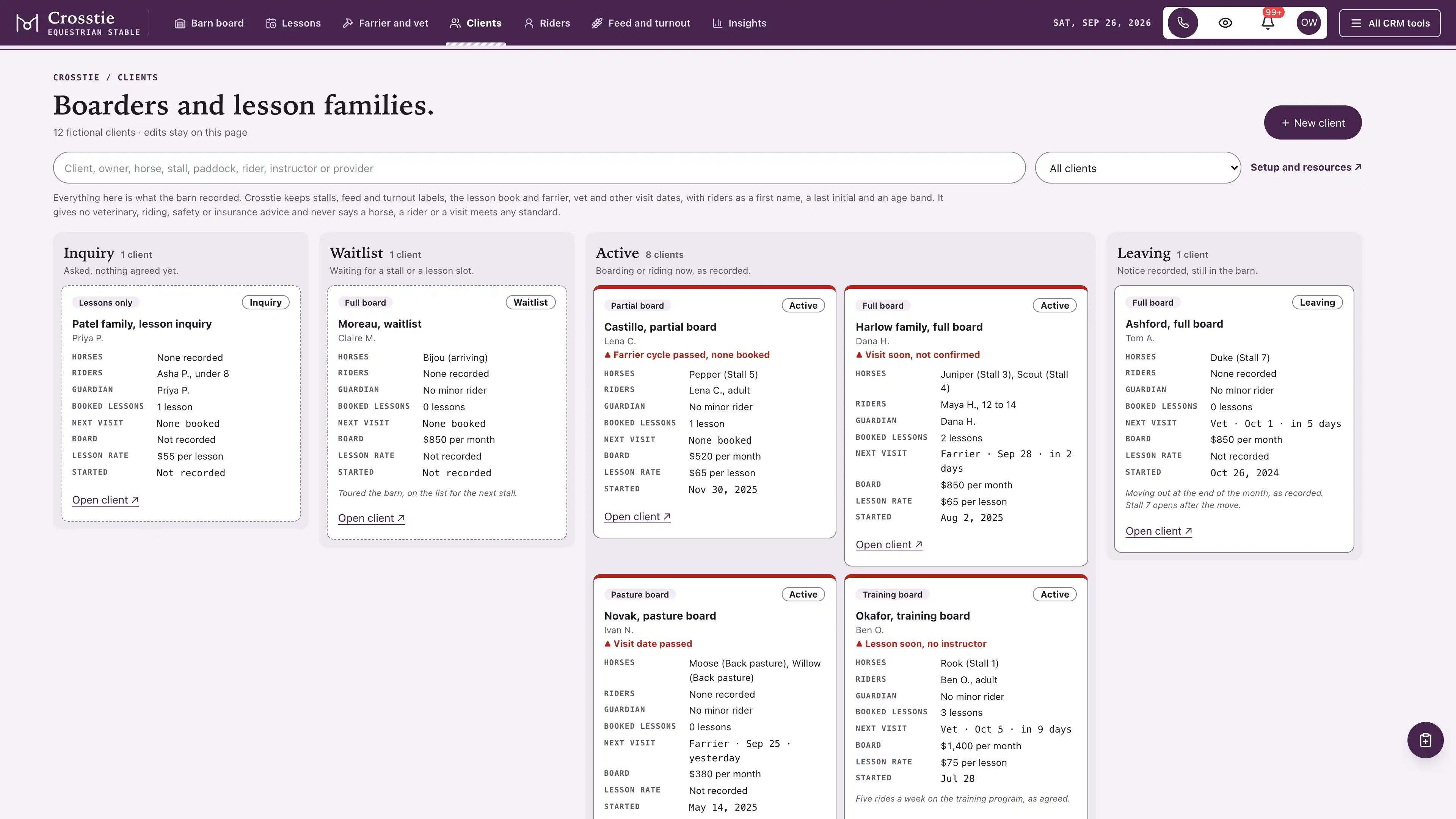The width and height of the screenshot is (1456, 819).
Task: Click the Active badge on Okafor card
Action: click(1054, 594)
